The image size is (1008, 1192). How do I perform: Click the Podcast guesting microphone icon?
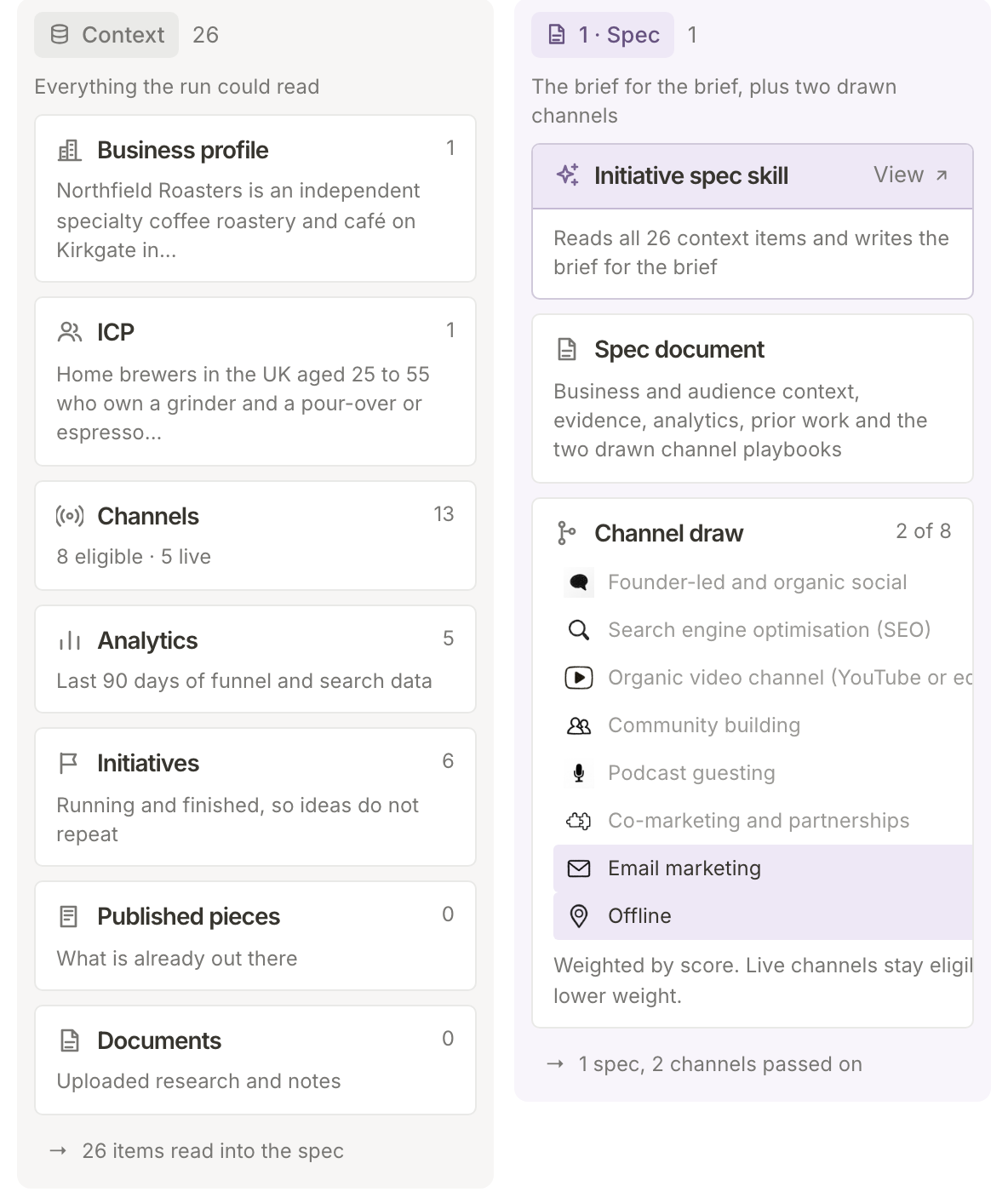pos(579,773)
